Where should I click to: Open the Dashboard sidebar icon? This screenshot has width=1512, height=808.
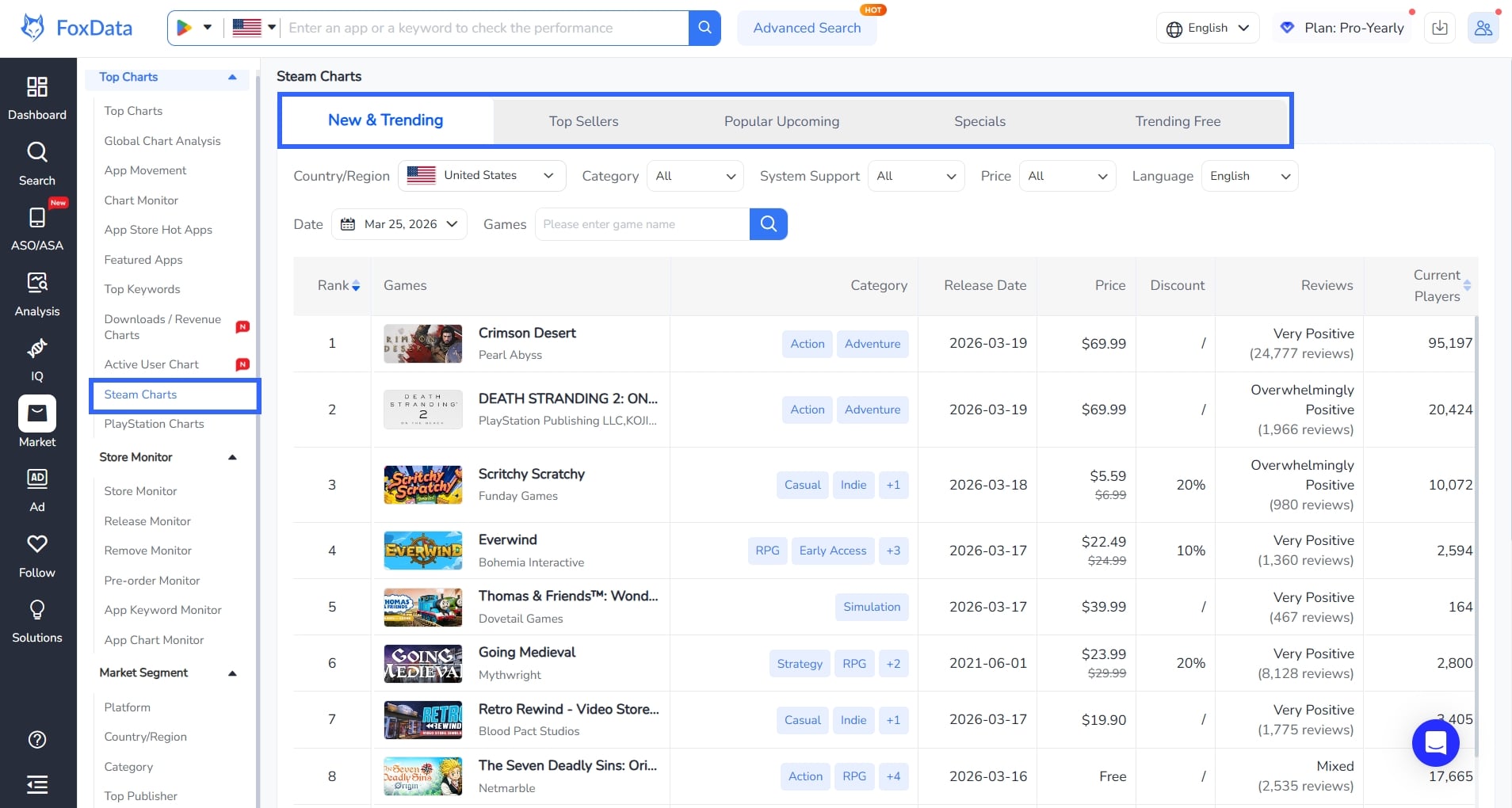click(36, 97)
